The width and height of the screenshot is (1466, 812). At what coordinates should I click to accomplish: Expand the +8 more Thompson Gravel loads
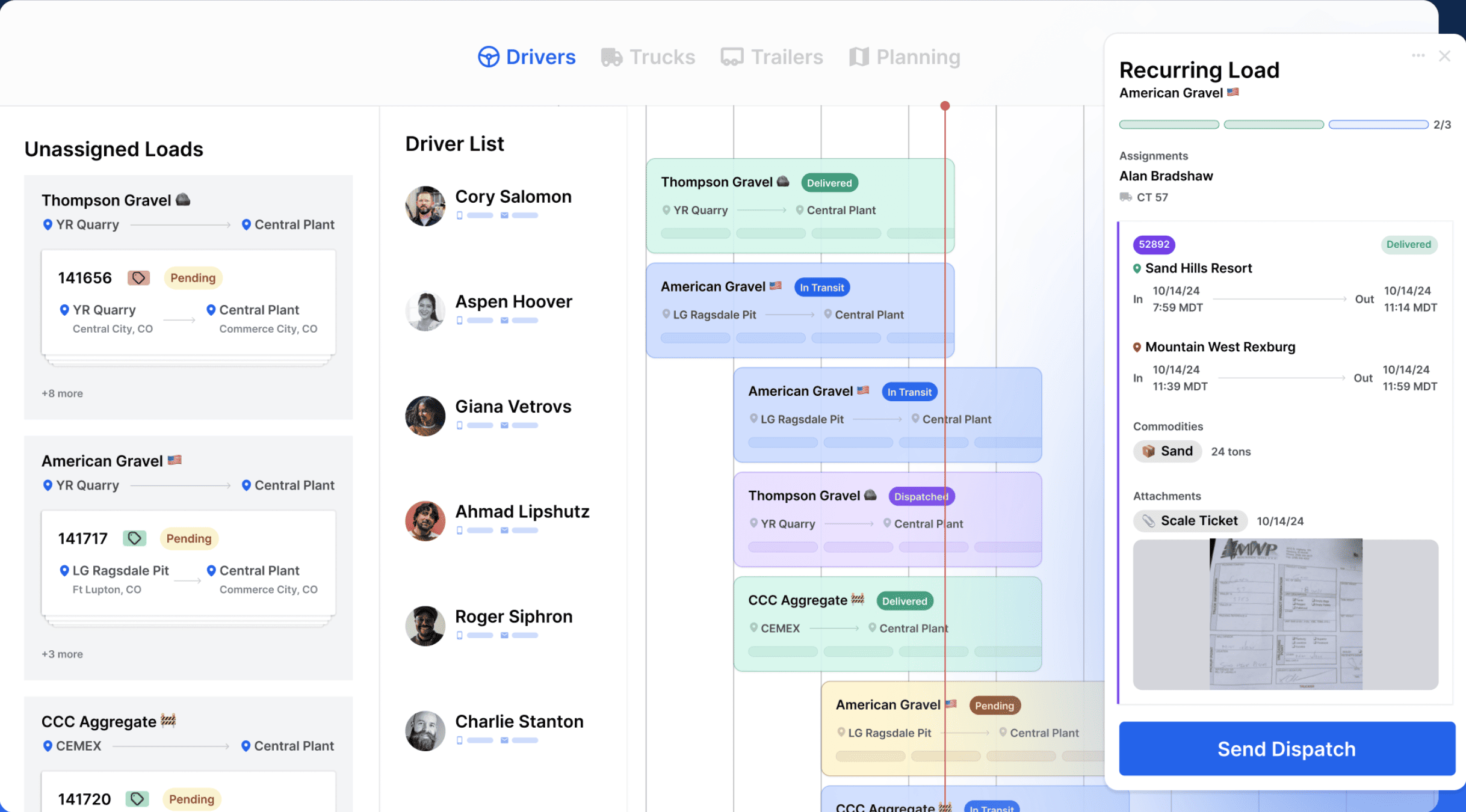point(62,393)
